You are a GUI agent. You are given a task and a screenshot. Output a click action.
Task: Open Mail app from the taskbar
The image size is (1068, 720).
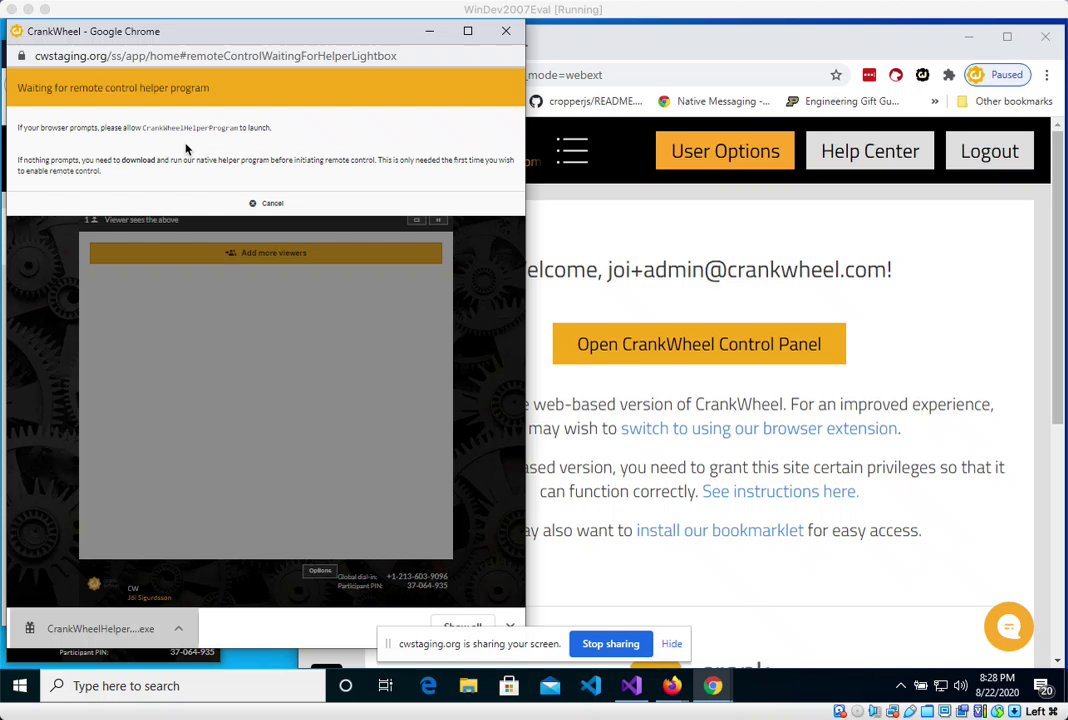click(550, 685)
